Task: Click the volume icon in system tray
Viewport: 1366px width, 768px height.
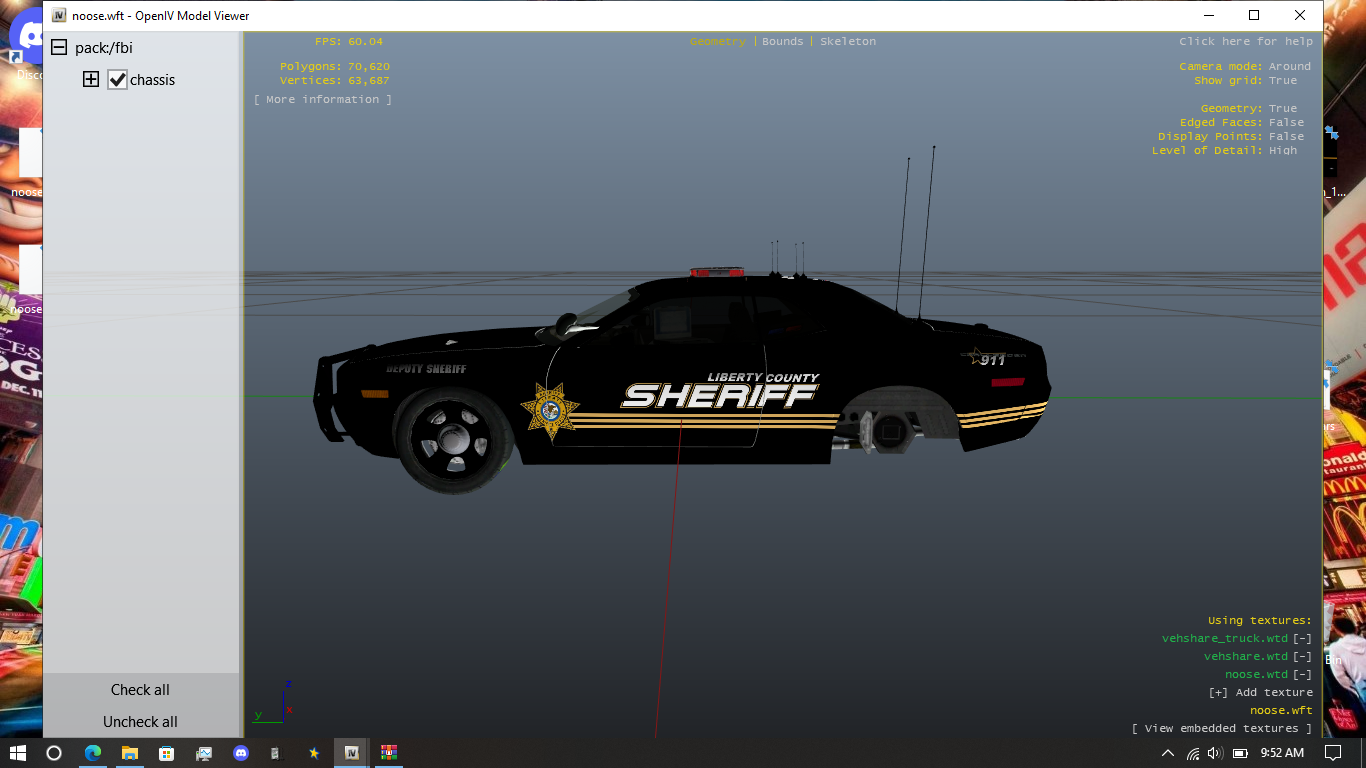Action: coord(1215,753)
